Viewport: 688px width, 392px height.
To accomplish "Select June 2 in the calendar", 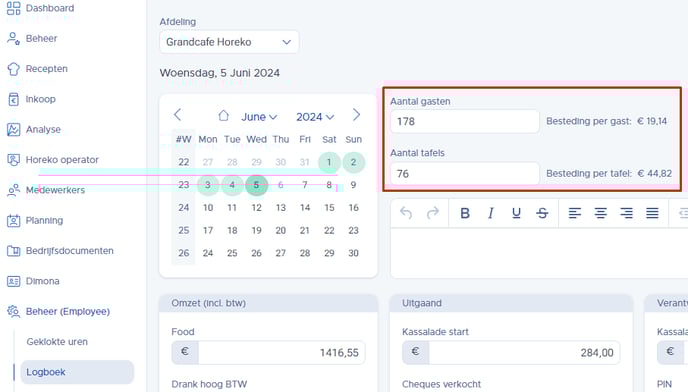I will click(353, 162).
